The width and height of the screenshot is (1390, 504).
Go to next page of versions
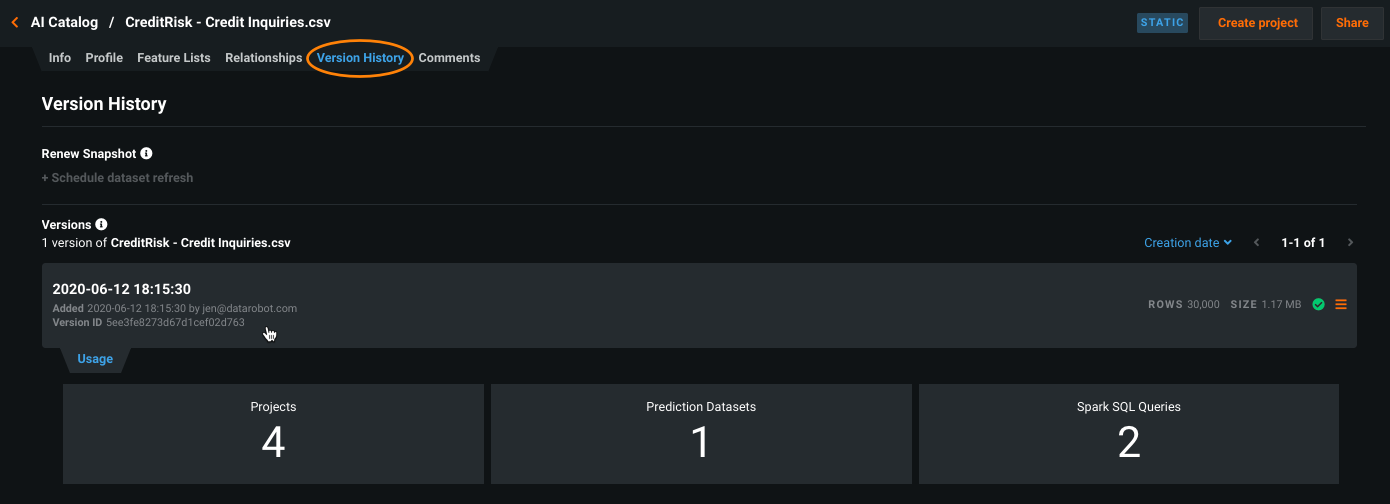tap(1350, 243)
